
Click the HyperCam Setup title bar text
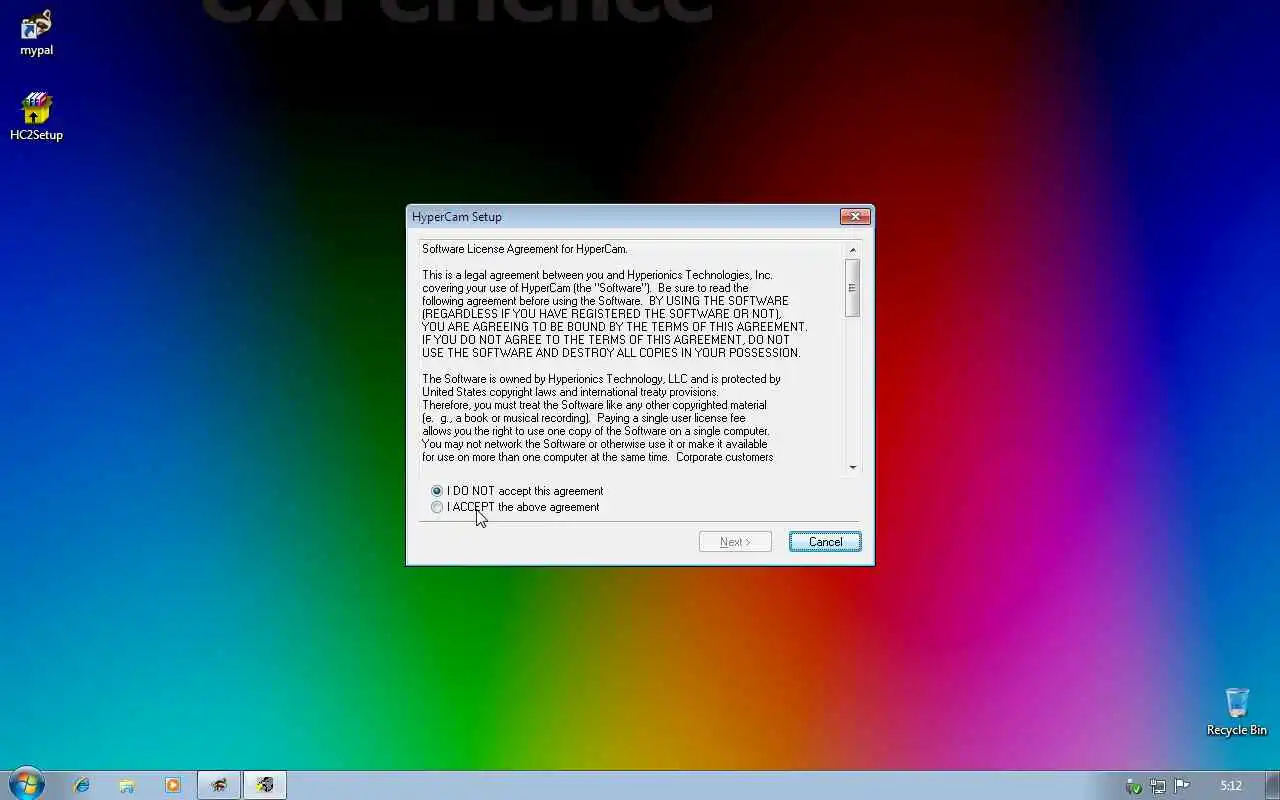tap(457, 217)
